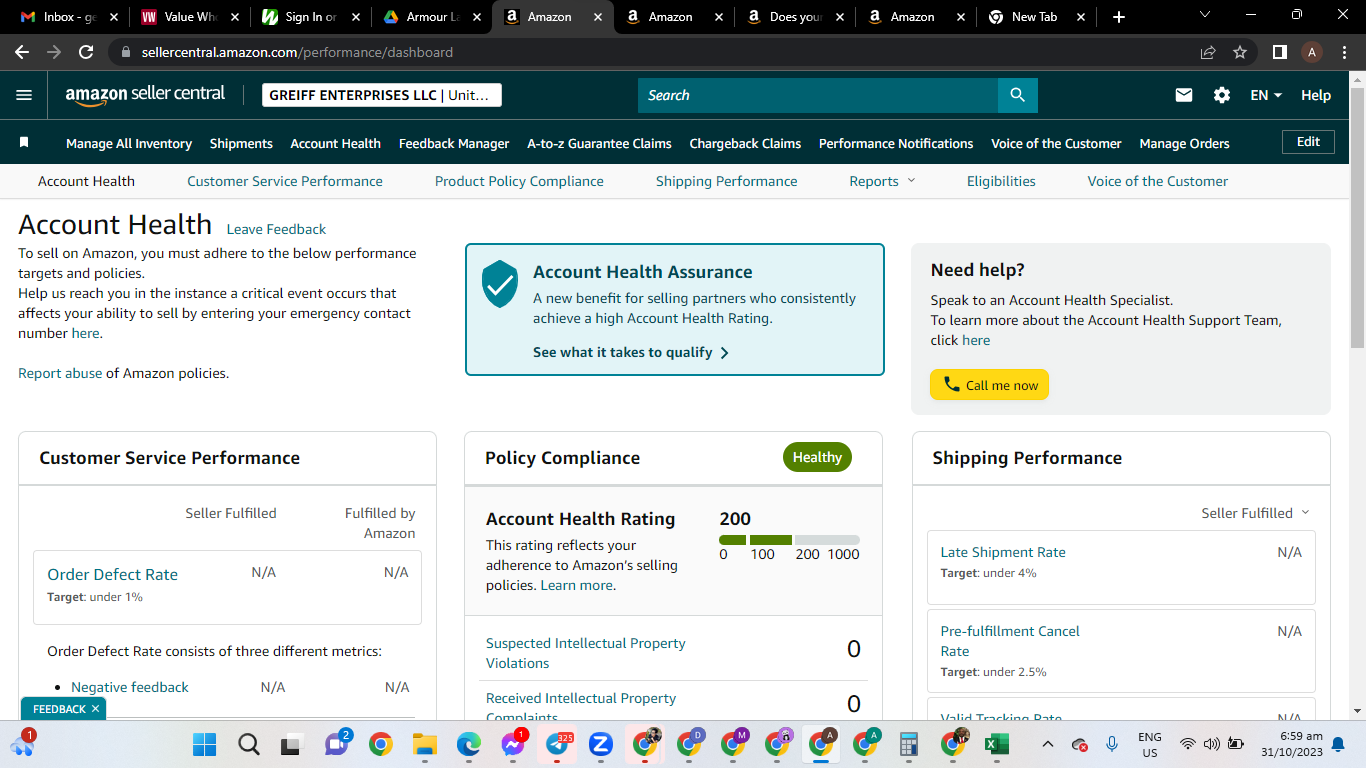Expand the GREIFF ENTERPRISES LLC account switcher

382,95
